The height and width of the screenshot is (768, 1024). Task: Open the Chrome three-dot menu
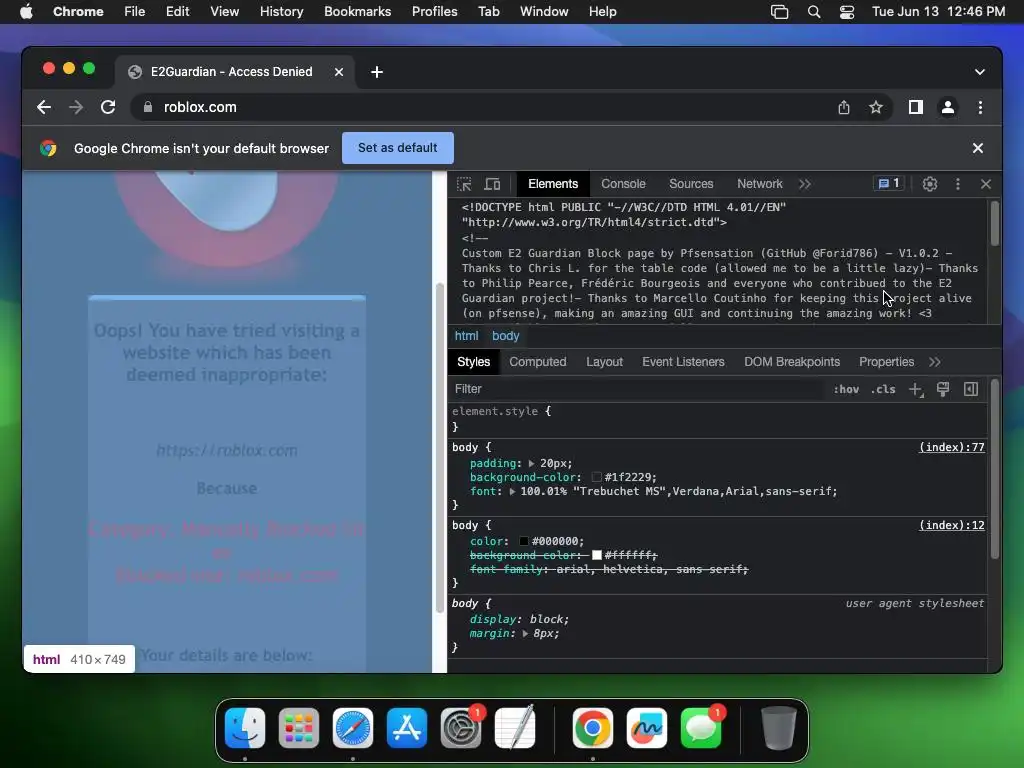[980, 107]
